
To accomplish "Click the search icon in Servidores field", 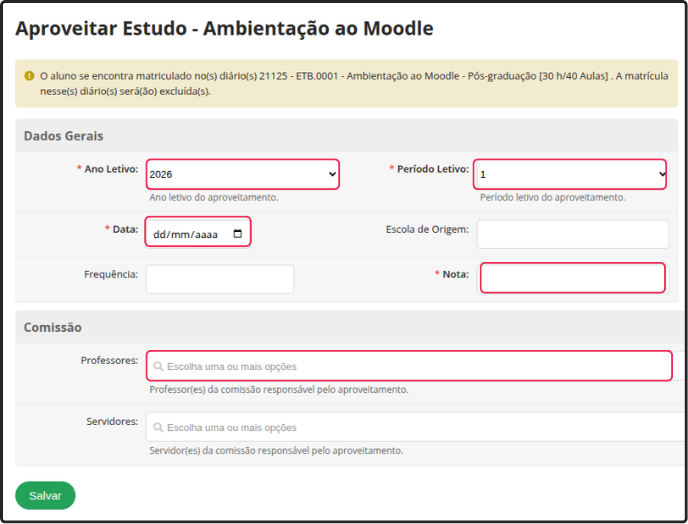I will [x=158, y=427].
